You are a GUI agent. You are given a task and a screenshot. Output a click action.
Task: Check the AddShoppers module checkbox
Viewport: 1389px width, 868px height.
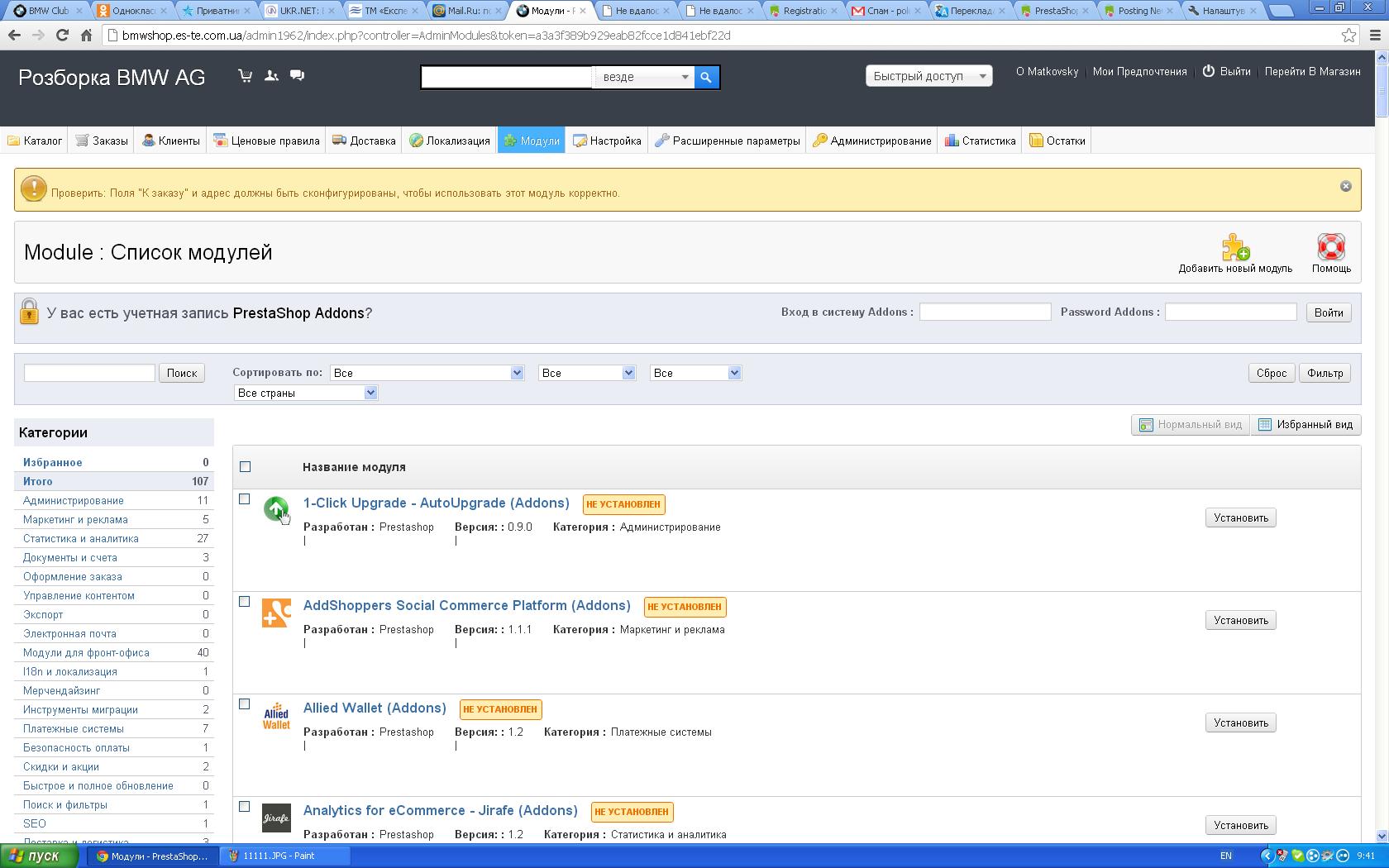(x=245, y=602)
